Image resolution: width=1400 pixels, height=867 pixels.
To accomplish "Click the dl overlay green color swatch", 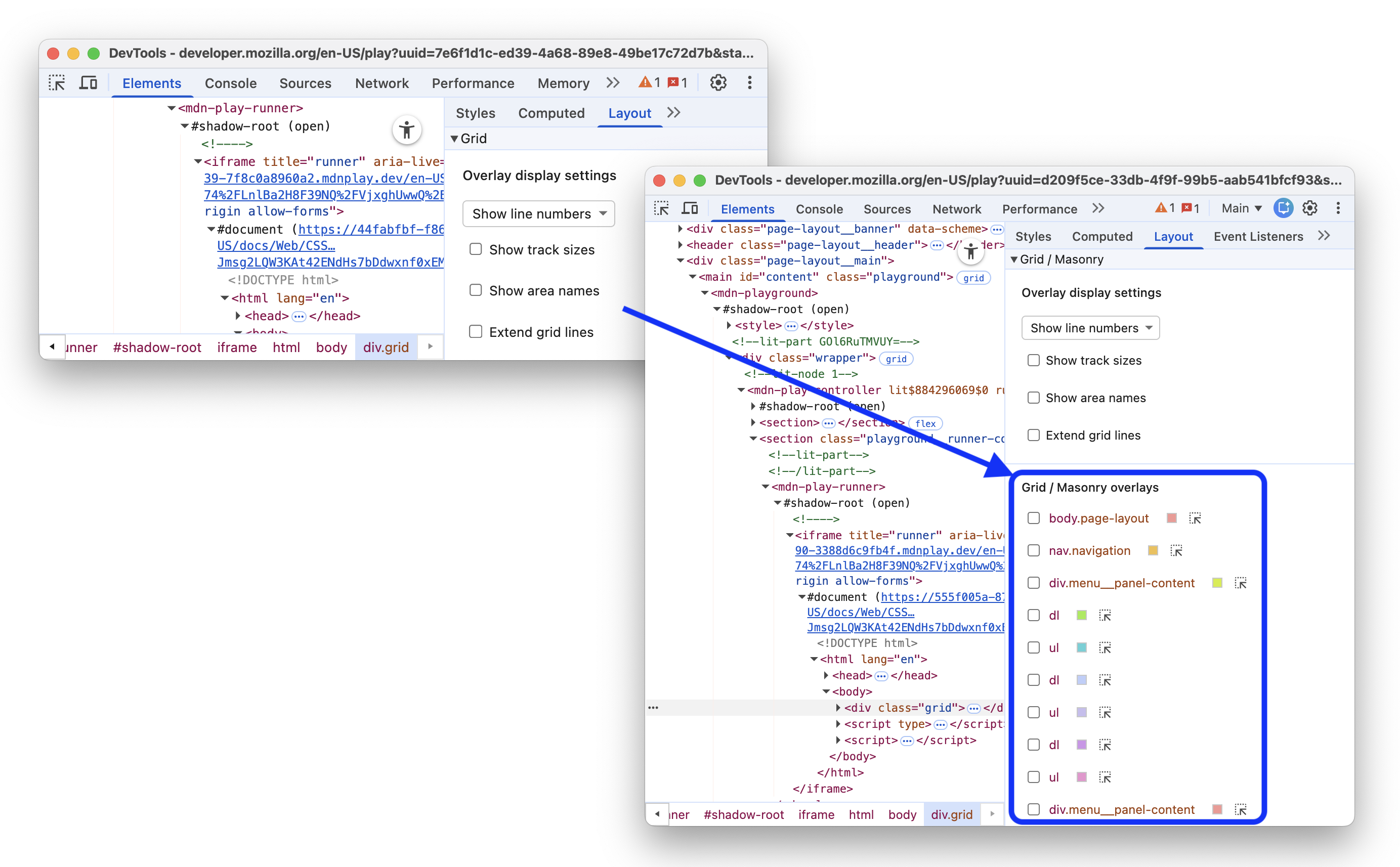I will [x=1081, y=615].
